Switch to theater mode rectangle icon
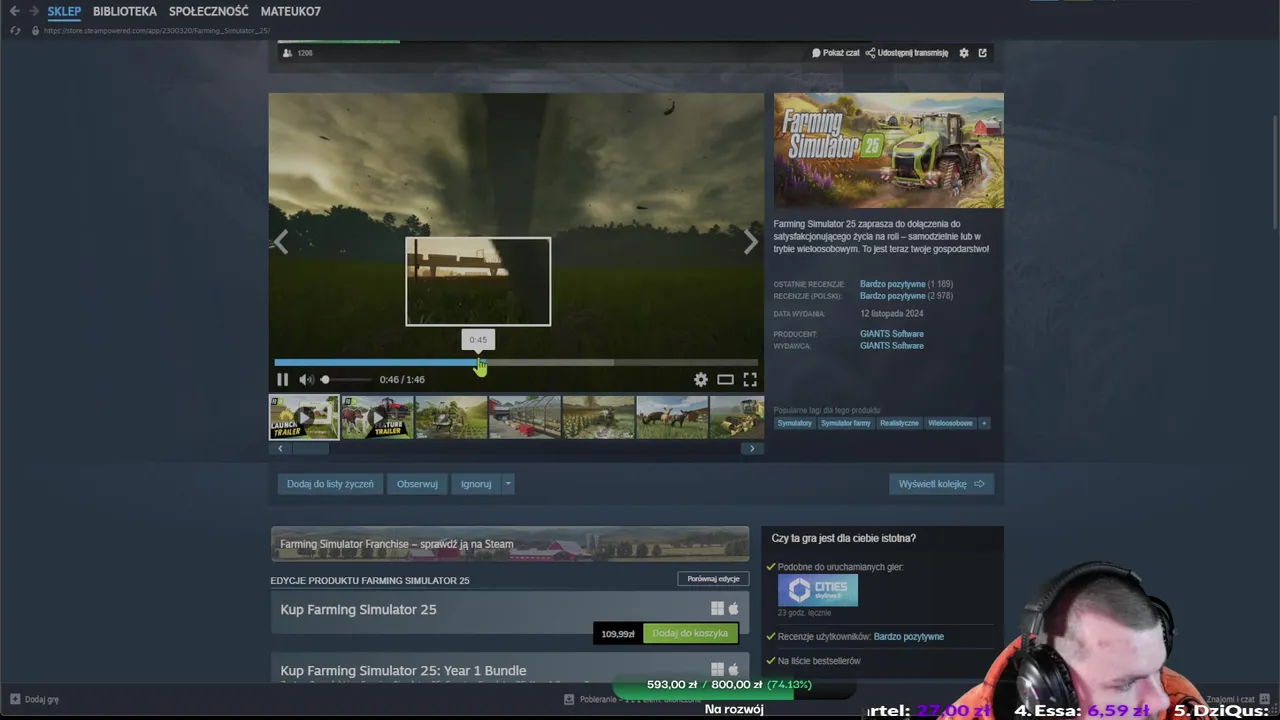This screenshot has height=720, width=1280. tap(725, 379)
